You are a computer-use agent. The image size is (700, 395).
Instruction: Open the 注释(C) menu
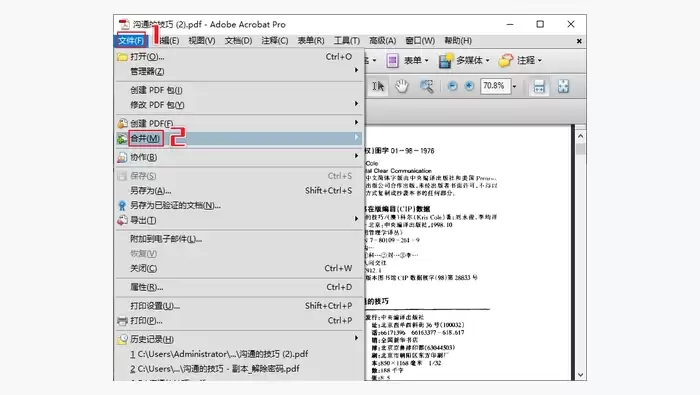tap(275, 41)
